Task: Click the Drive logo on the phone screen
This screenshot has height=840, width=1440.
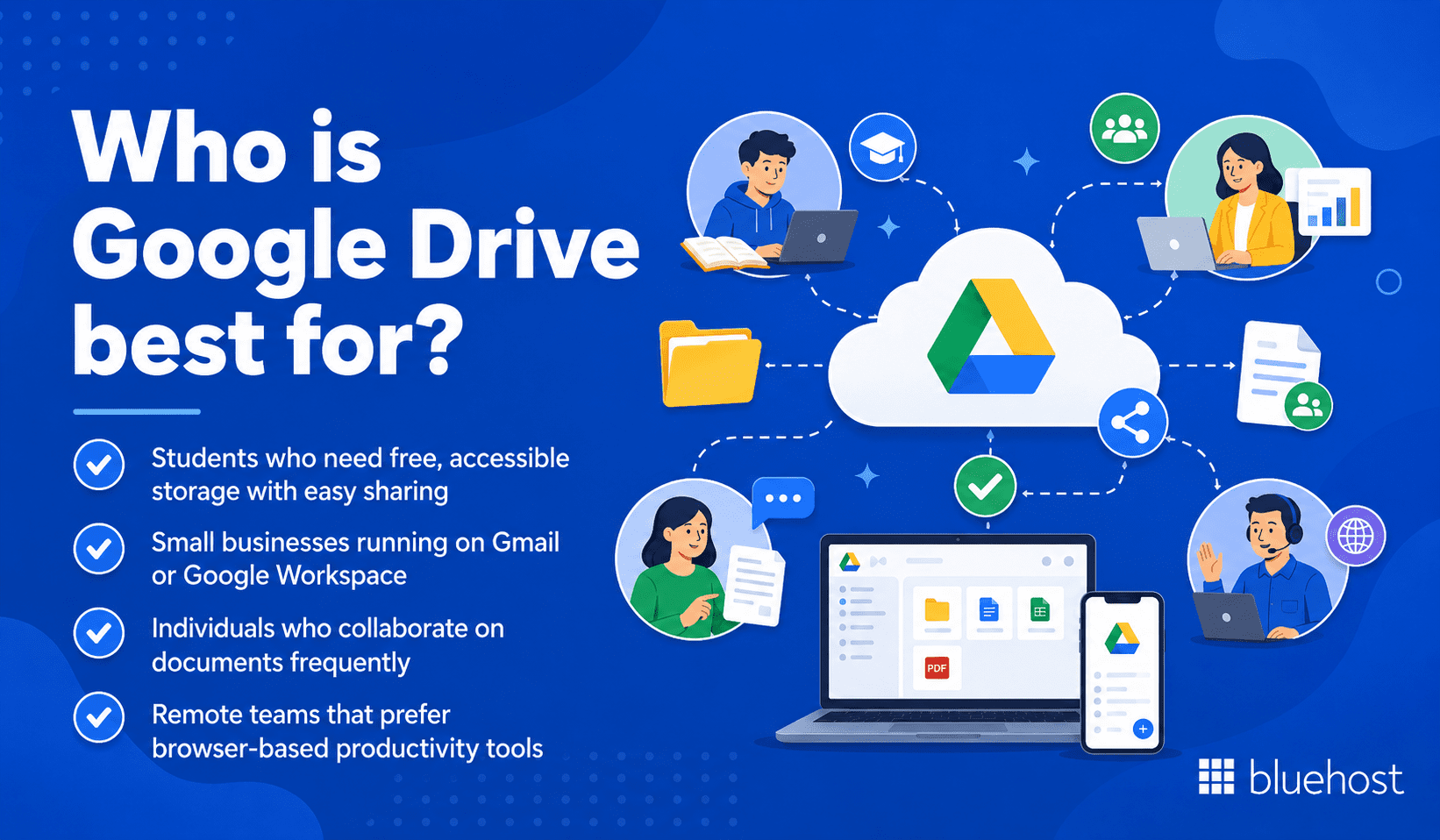Action: 1122,638
